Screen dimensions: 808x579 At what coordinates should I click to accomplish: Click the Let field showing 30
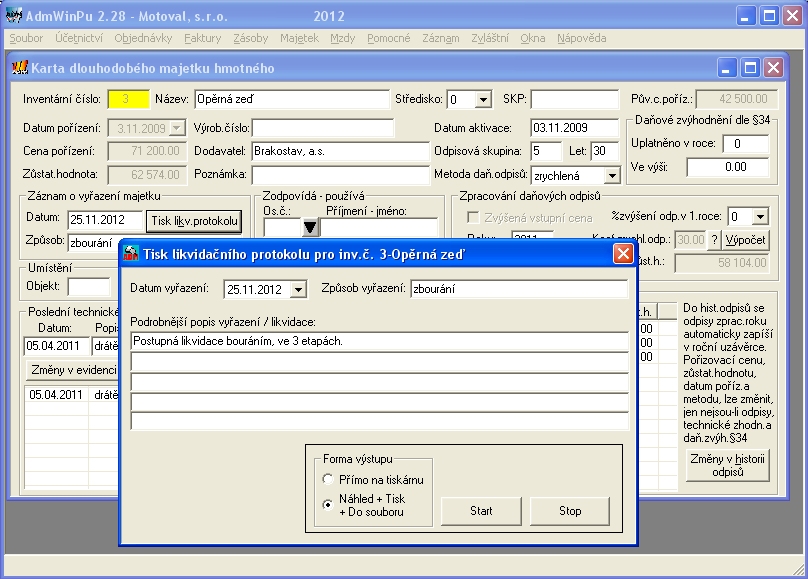[x=604, y=151]
